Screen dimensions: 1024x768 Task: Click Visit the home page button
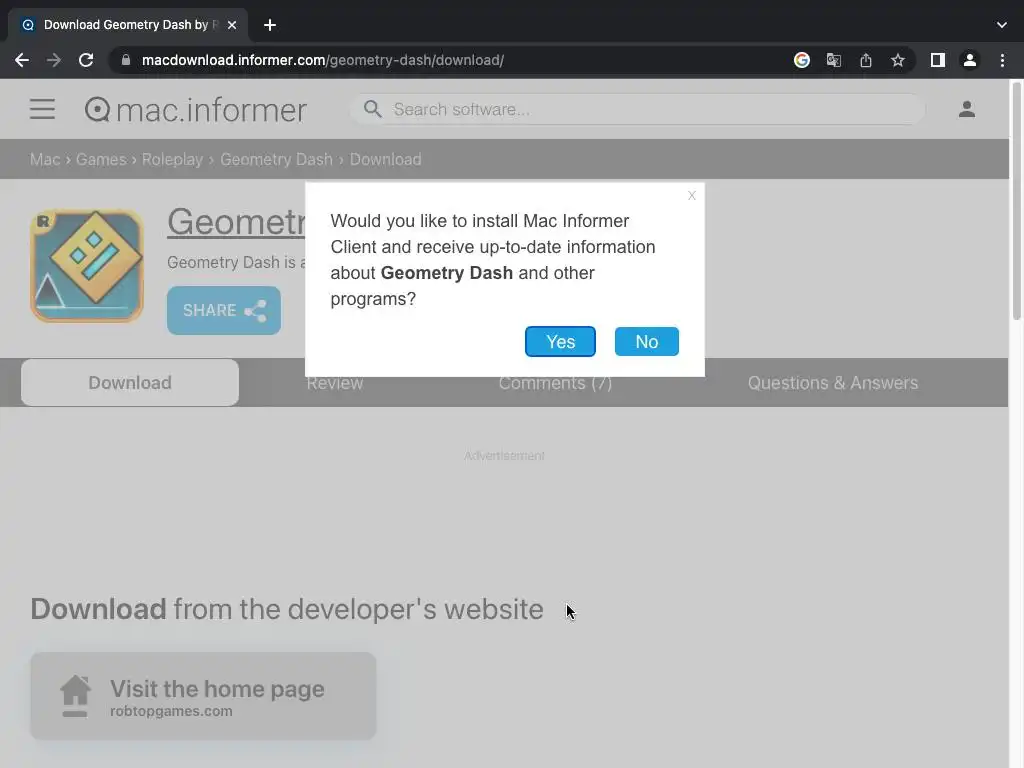pyautogui.click(x=203, y=696)
